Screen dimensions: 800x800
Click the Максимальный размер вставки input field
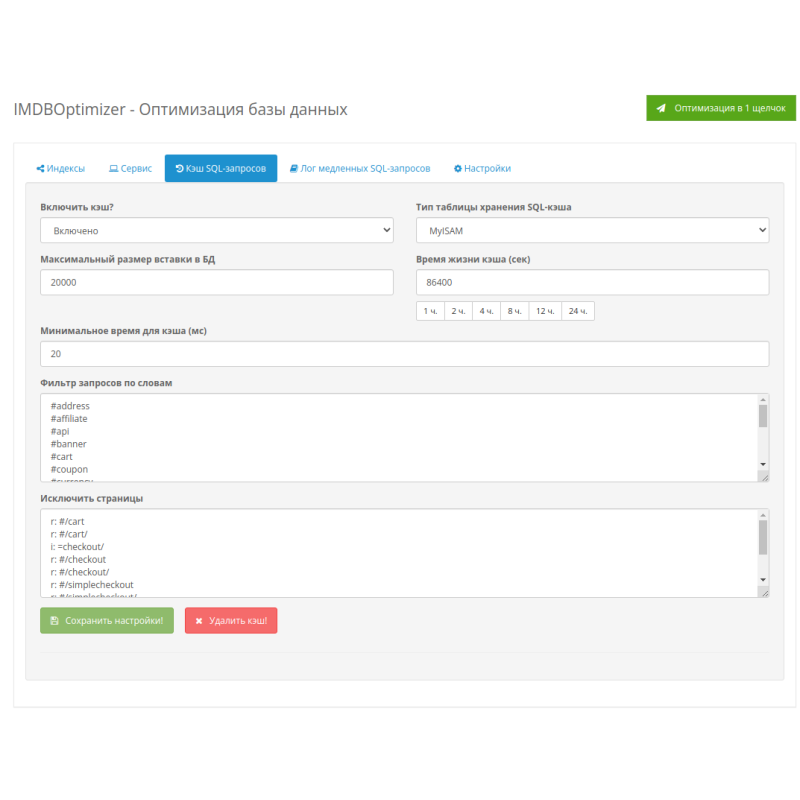216,283
